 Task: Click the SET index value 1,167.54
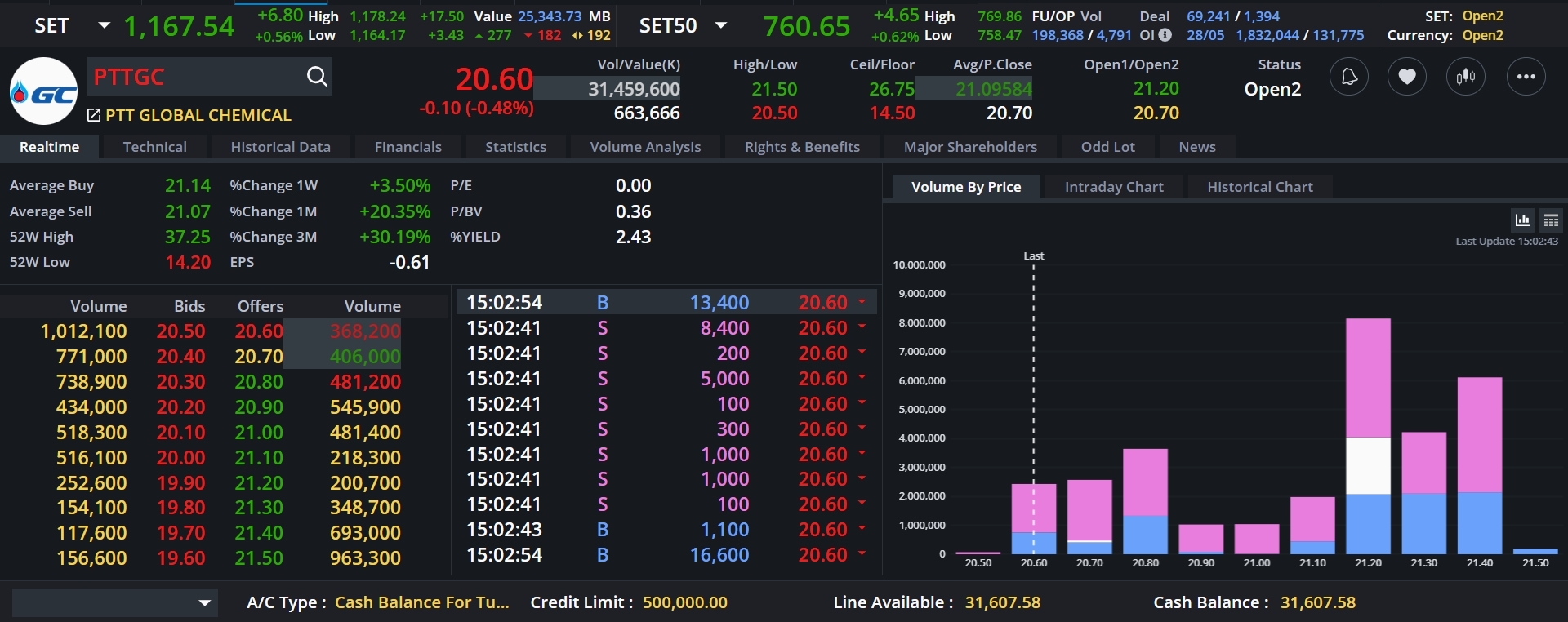click(x=180, y=26)
